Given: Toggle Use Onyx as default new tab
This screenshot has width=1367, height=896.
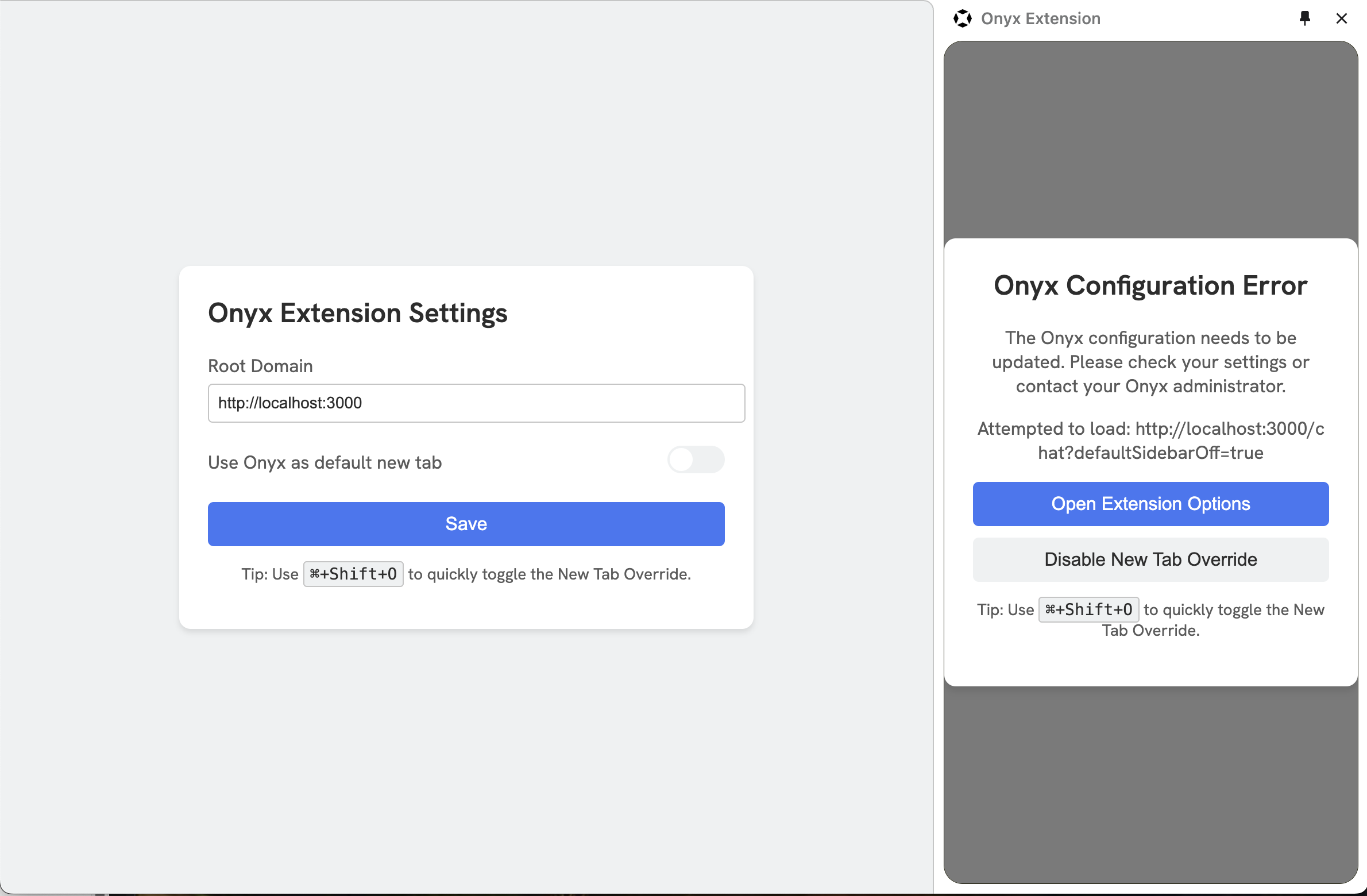Looking at the screenshot, I should pos(696,459).
